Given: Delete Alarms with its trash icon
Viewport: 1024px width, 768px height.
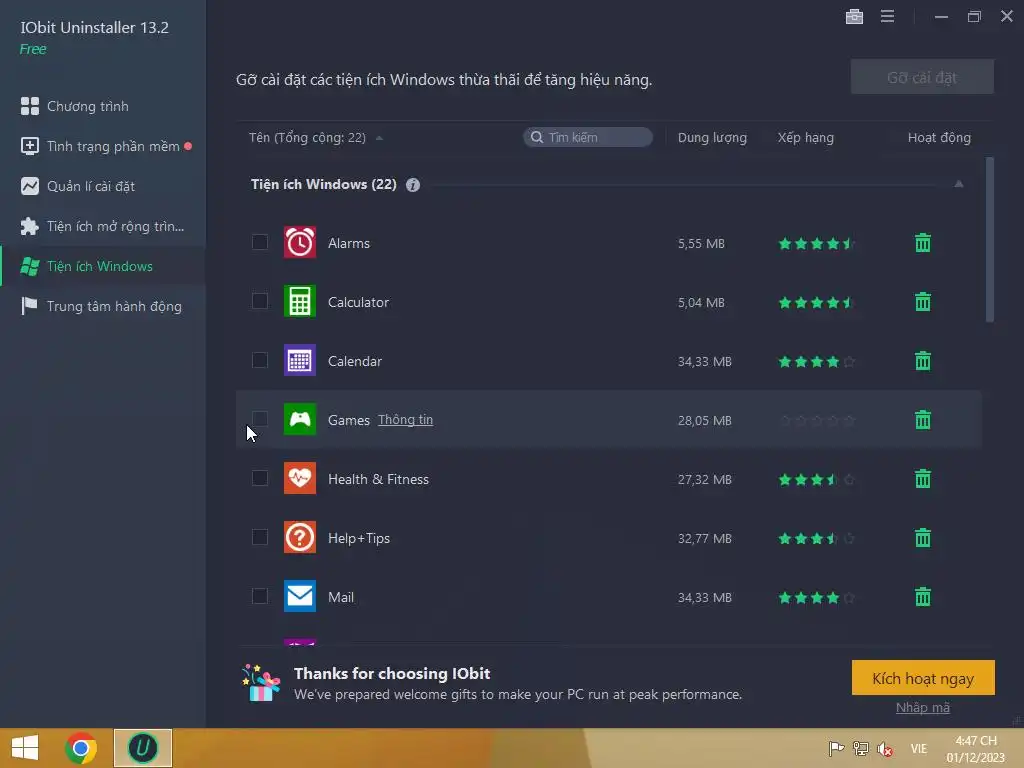Looking at the screenshot, I should point(923,242).
